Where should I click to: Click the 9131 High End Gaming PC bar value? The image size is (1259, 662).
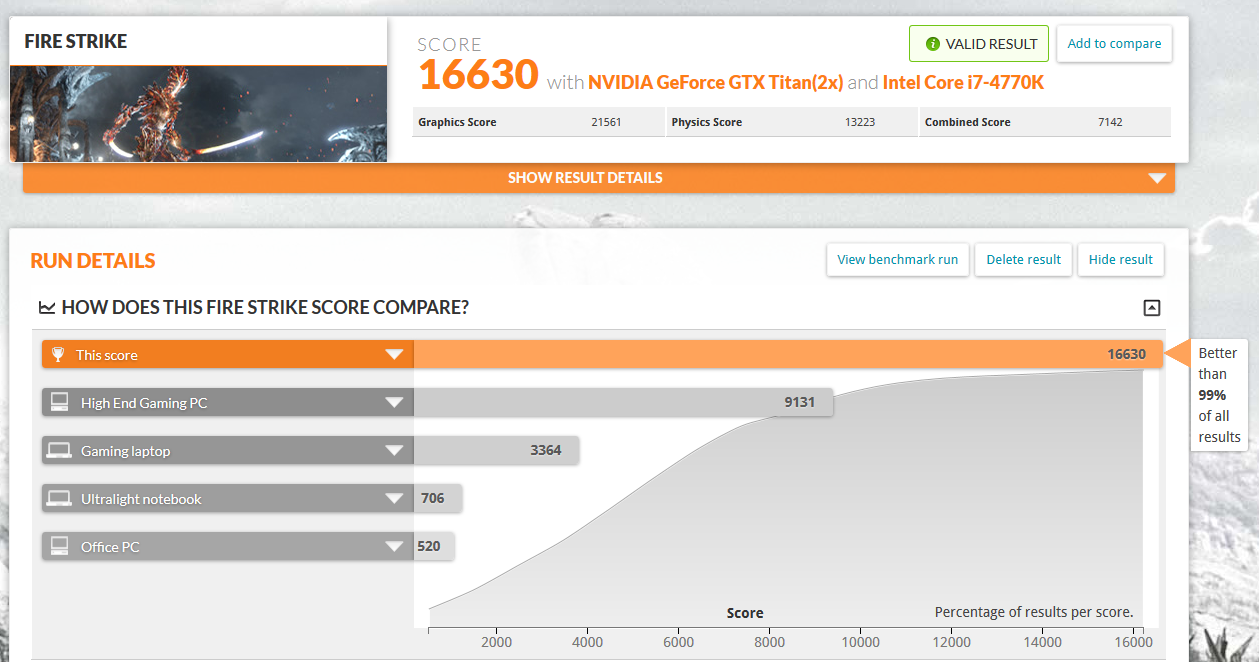pyautogui.click(x=799, y=403)
